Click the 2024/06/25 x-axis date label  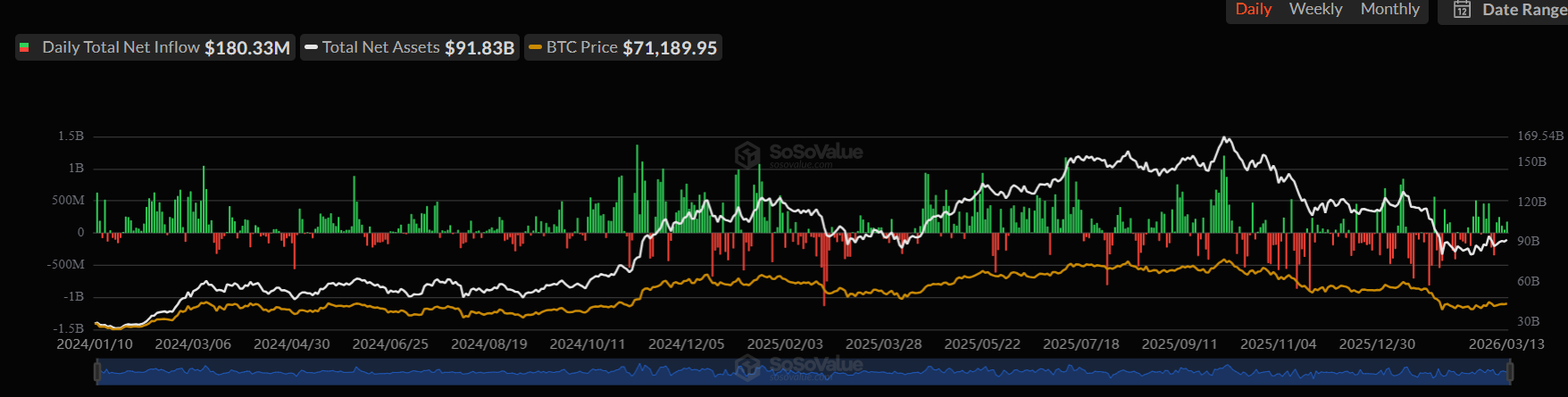click(x=390, y=344)
